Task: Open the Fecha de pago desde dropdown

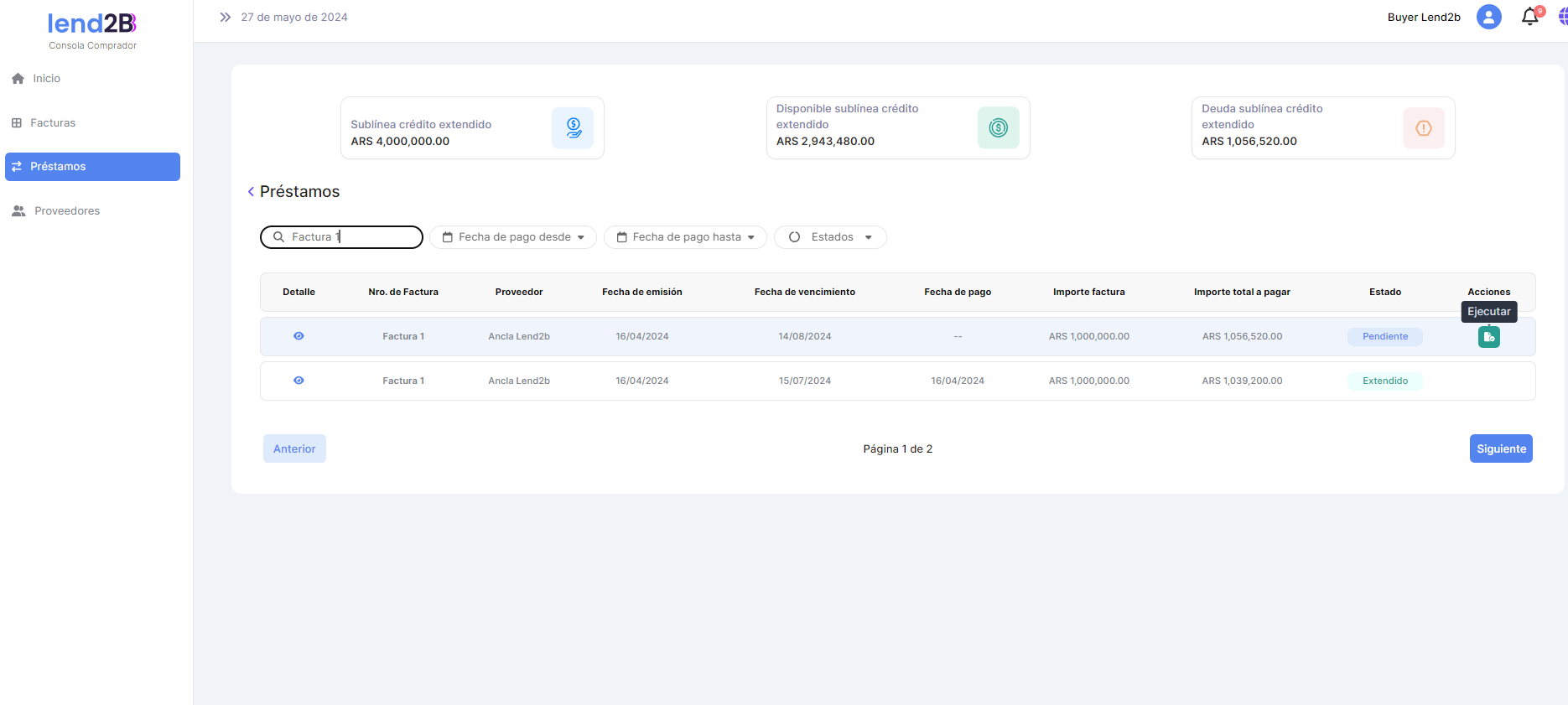Action: point(513,237)
